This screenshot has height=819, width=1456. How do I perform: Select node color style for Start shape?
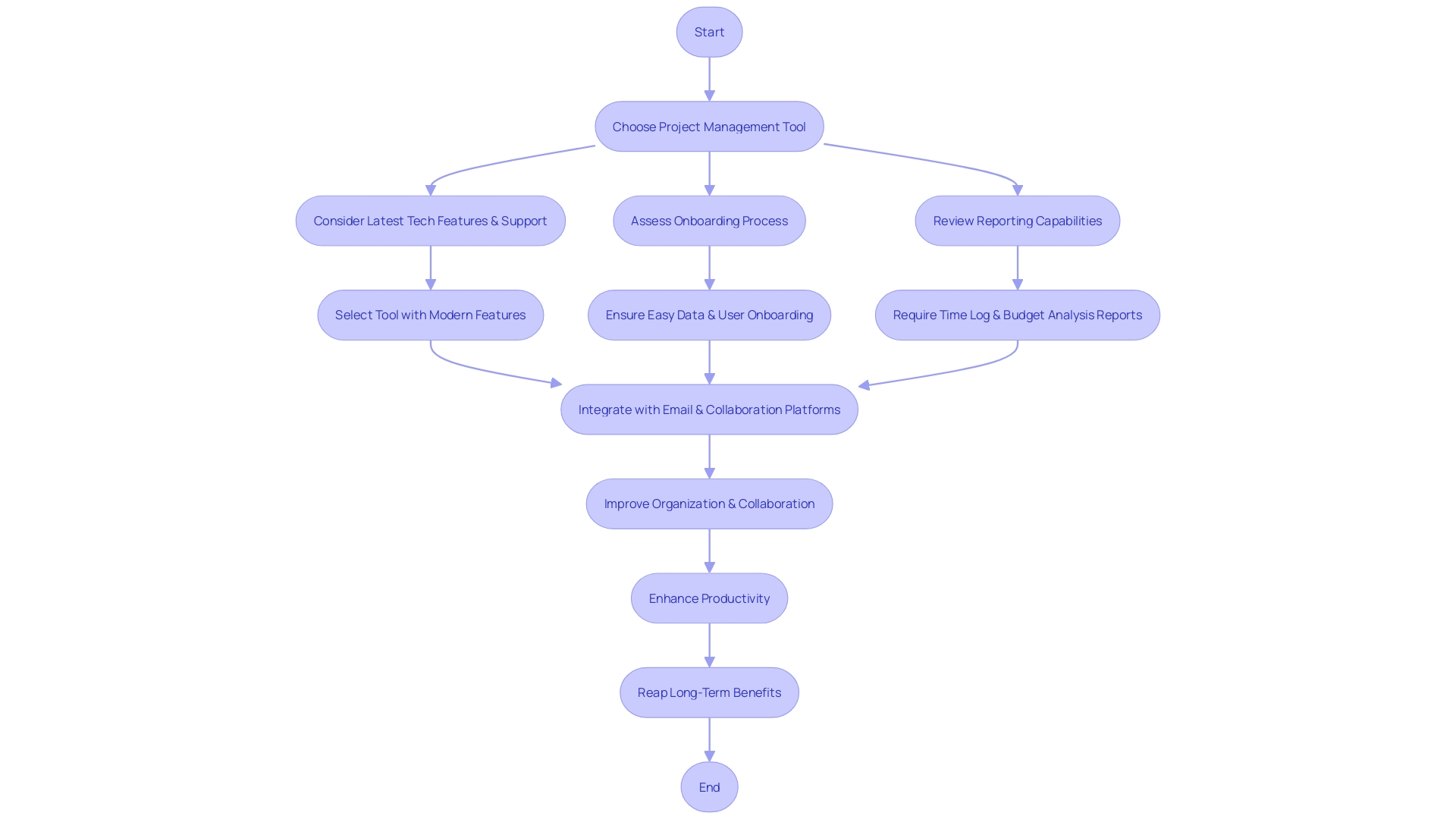709,31
